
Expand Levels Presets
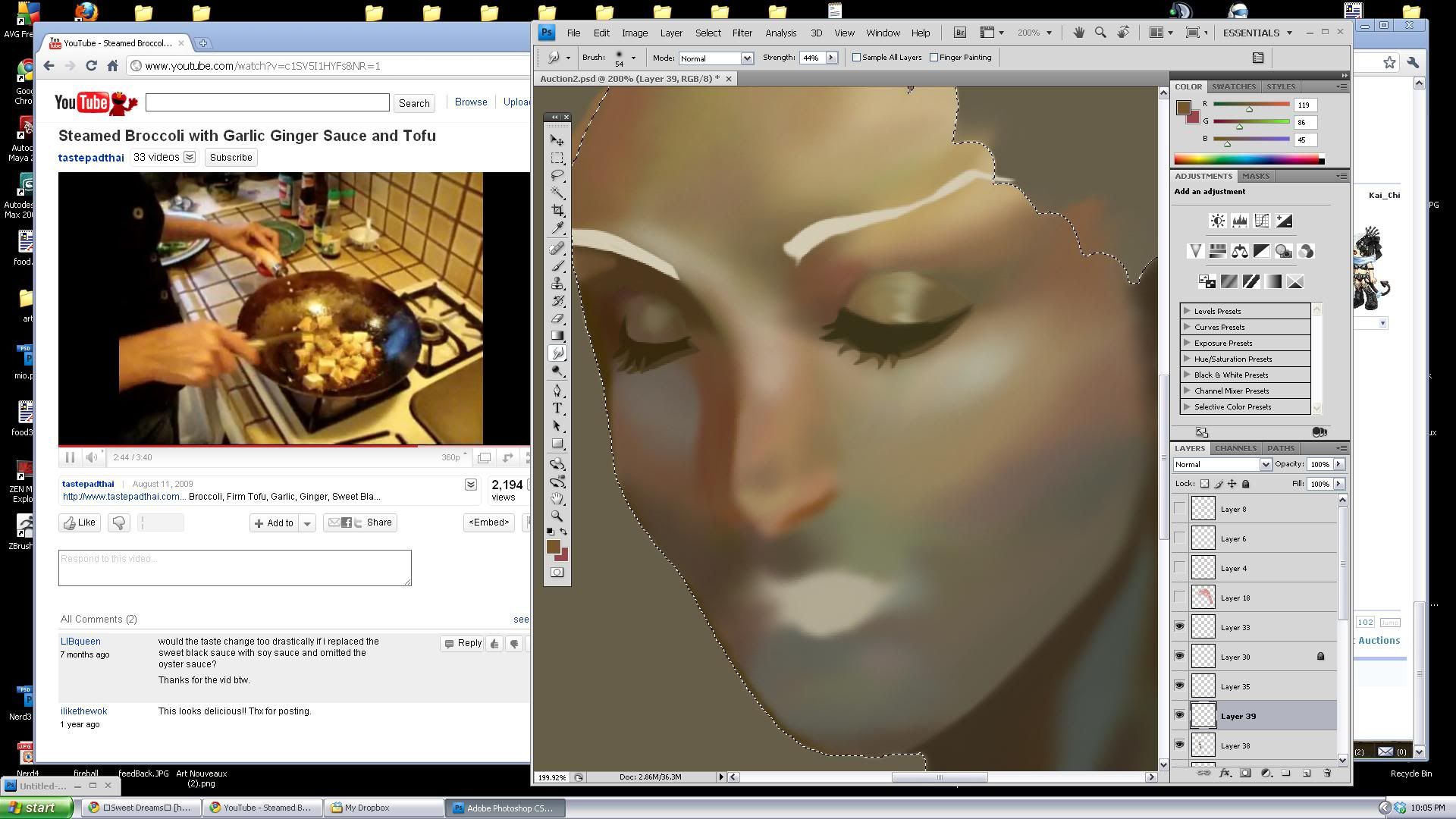tap(1188, 311)
